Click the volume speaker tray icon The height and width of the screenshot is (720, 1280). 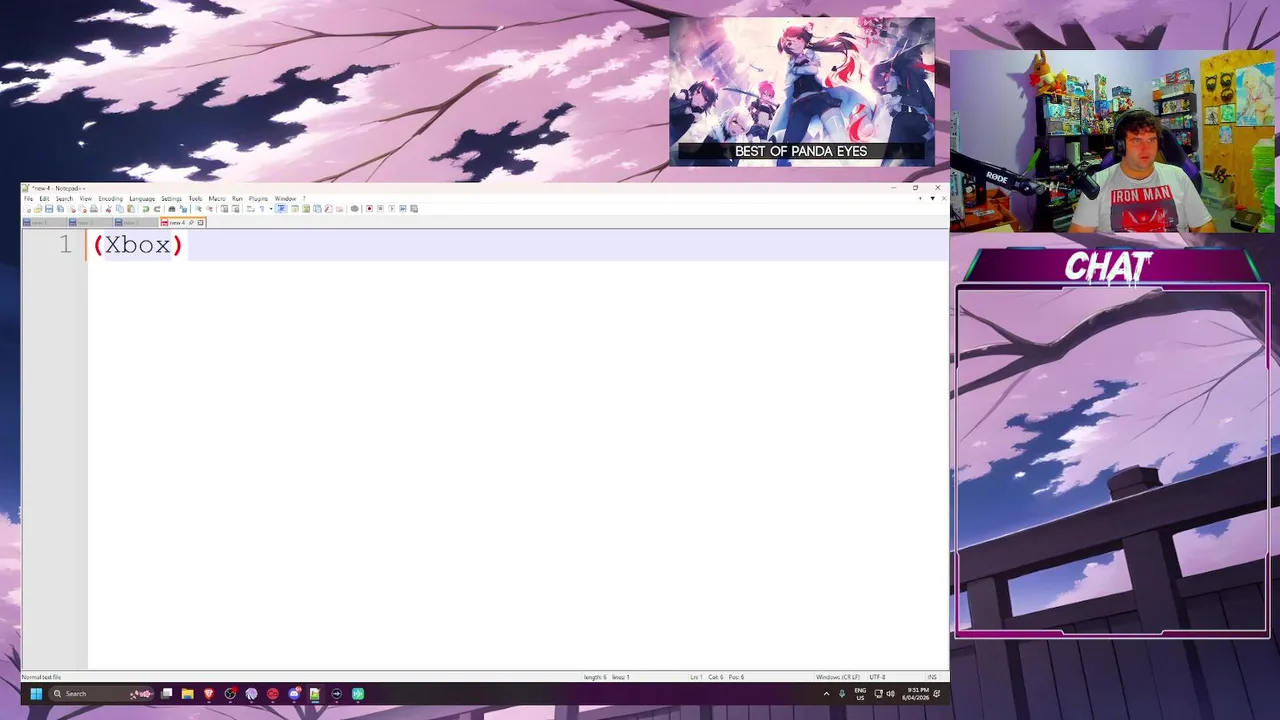point(890,693)
